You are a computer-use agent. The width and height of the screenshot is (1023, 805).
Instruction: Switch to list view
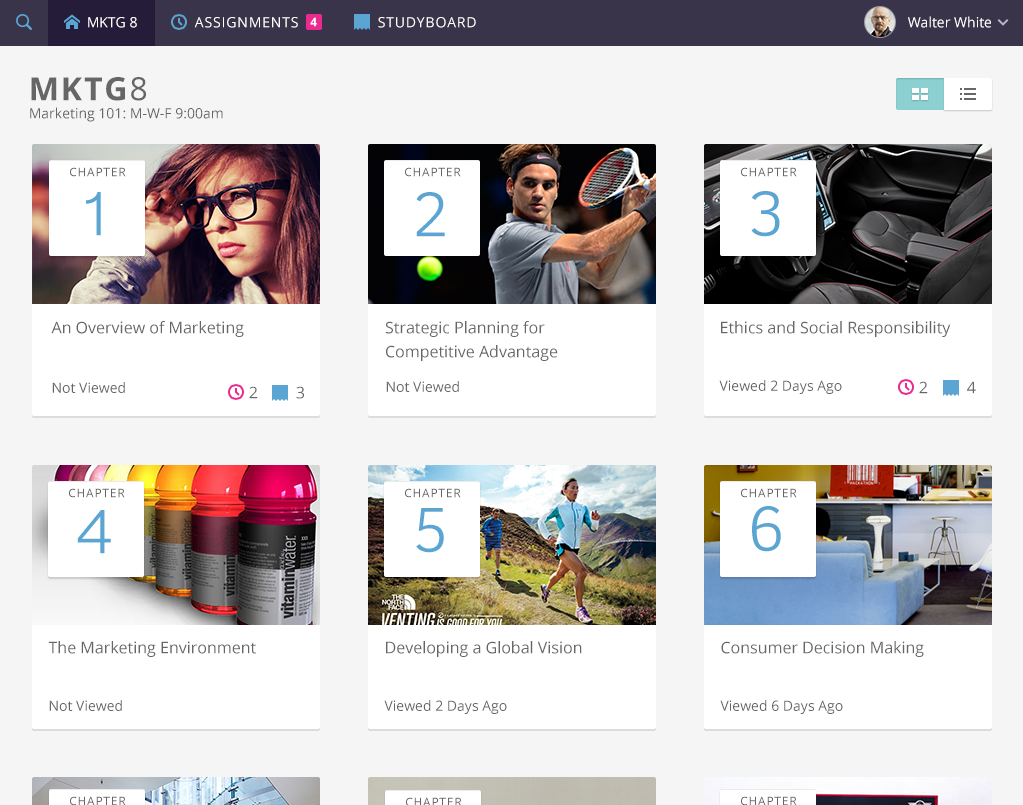tap(968, 94)
